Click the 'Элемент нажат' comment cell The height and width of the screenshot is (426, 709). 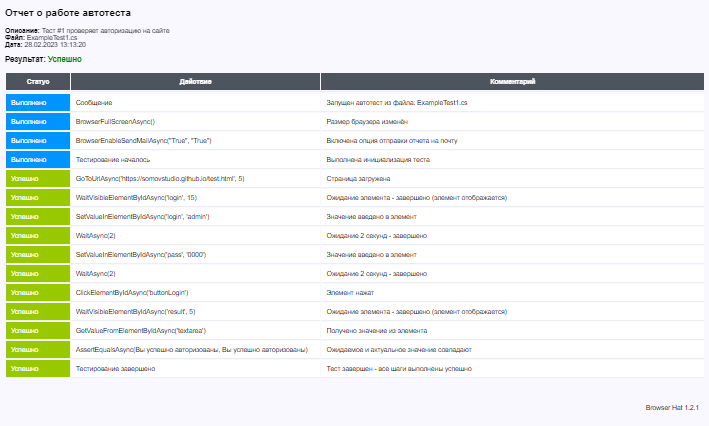tap(350, 292)
